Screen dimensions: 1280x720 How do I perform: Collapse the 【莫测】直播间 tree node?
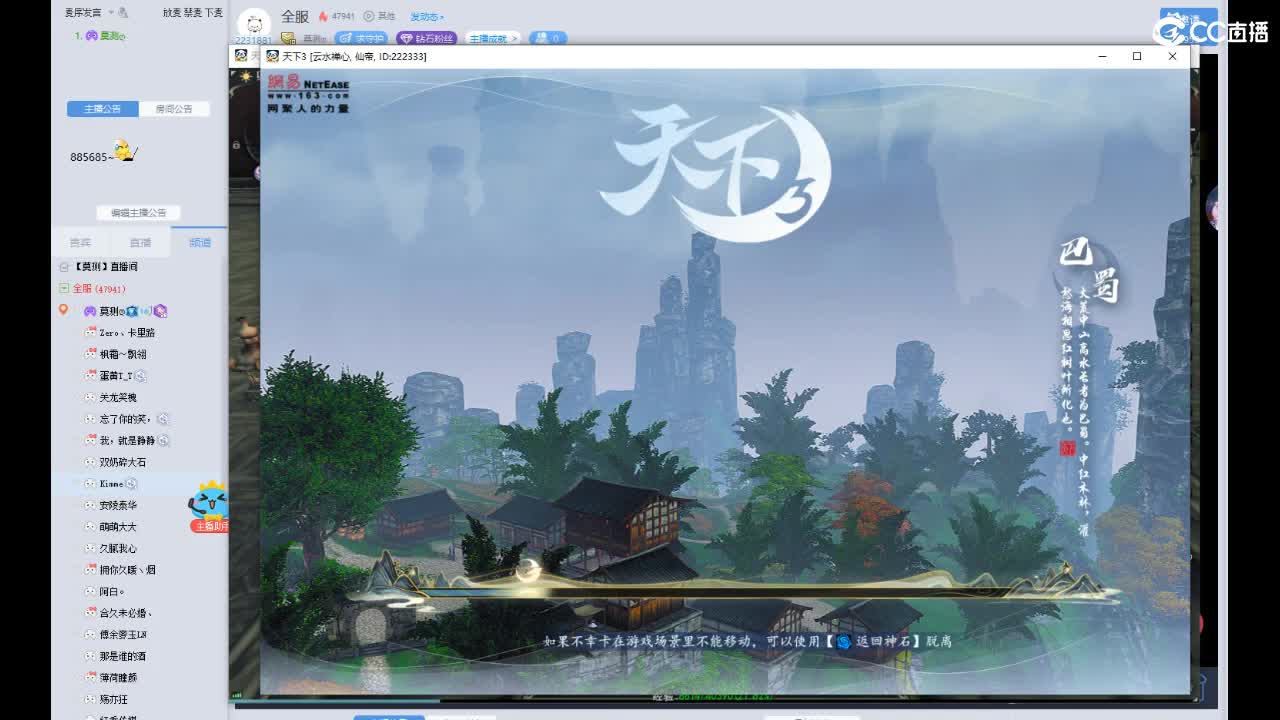(x=64, y=267)
